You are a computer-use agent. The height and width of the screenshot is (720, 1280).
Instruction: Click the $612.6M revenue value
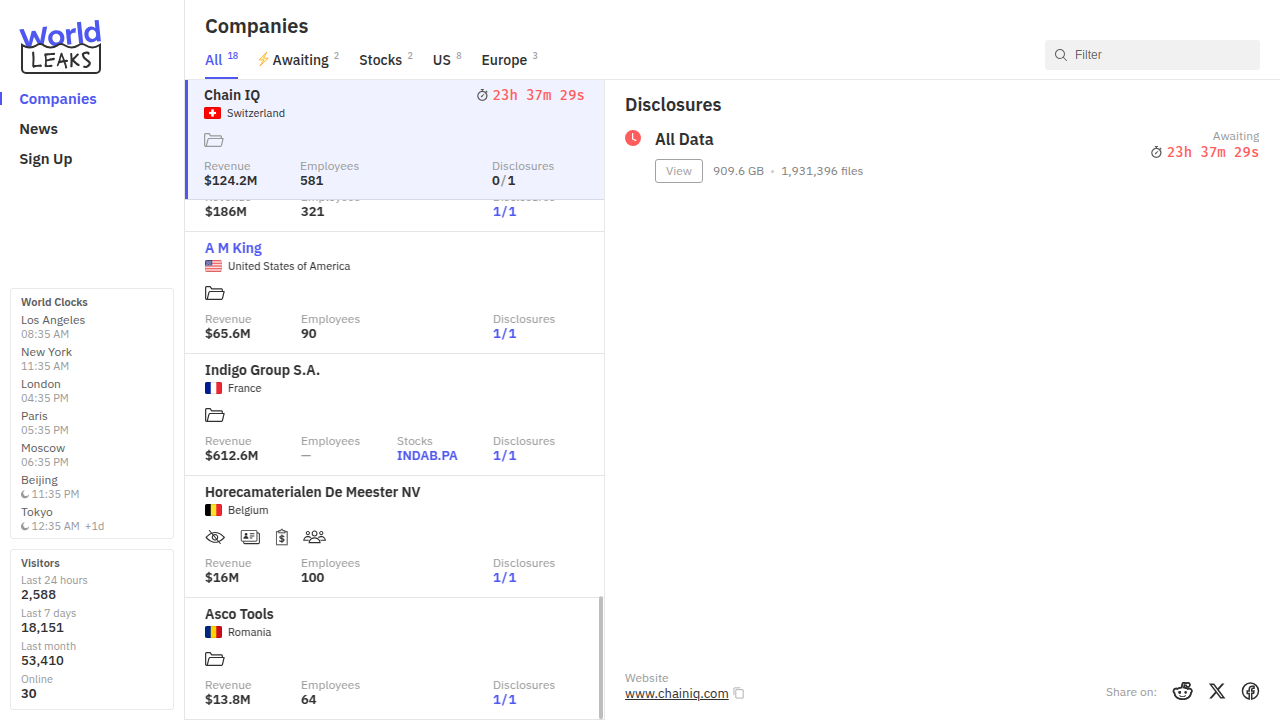tap(232, 456)
